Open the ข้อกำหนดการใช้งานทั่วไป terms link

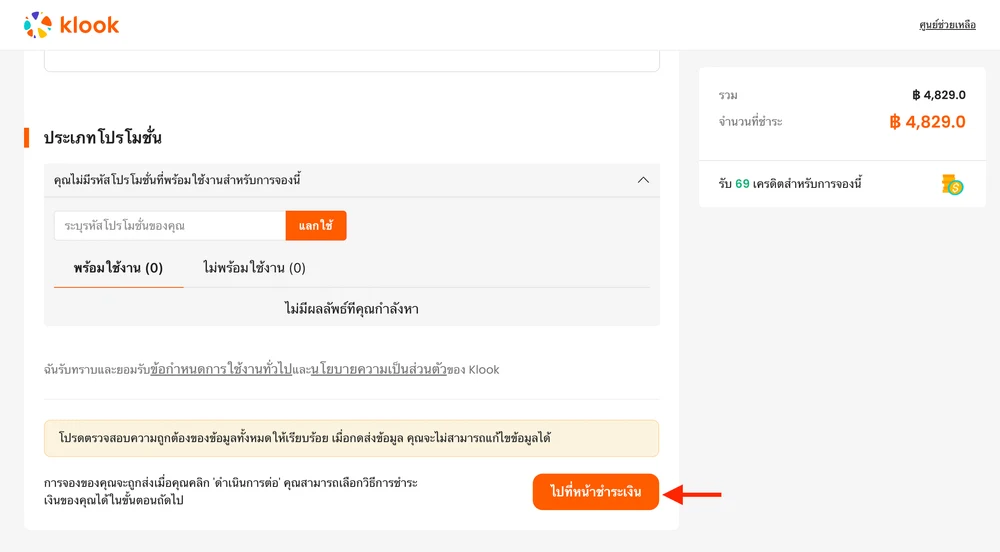pos(221,370)
